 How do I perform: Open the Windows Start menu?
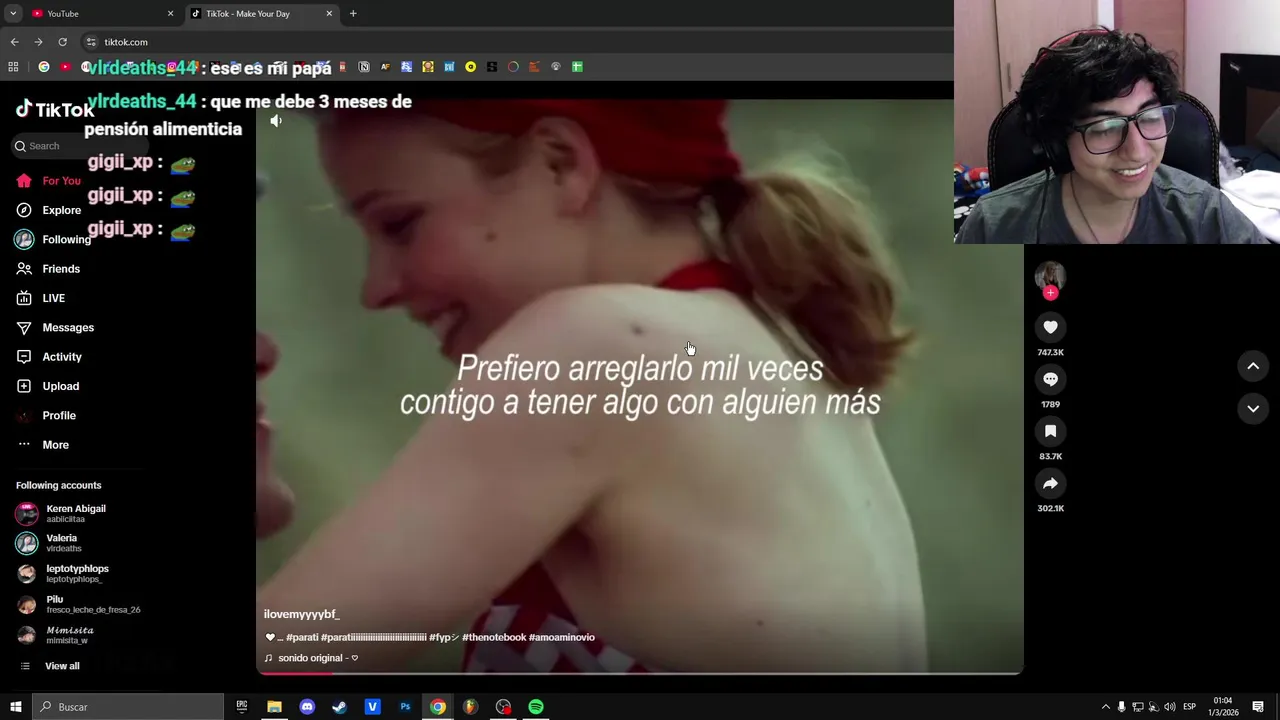click(15, 707)
